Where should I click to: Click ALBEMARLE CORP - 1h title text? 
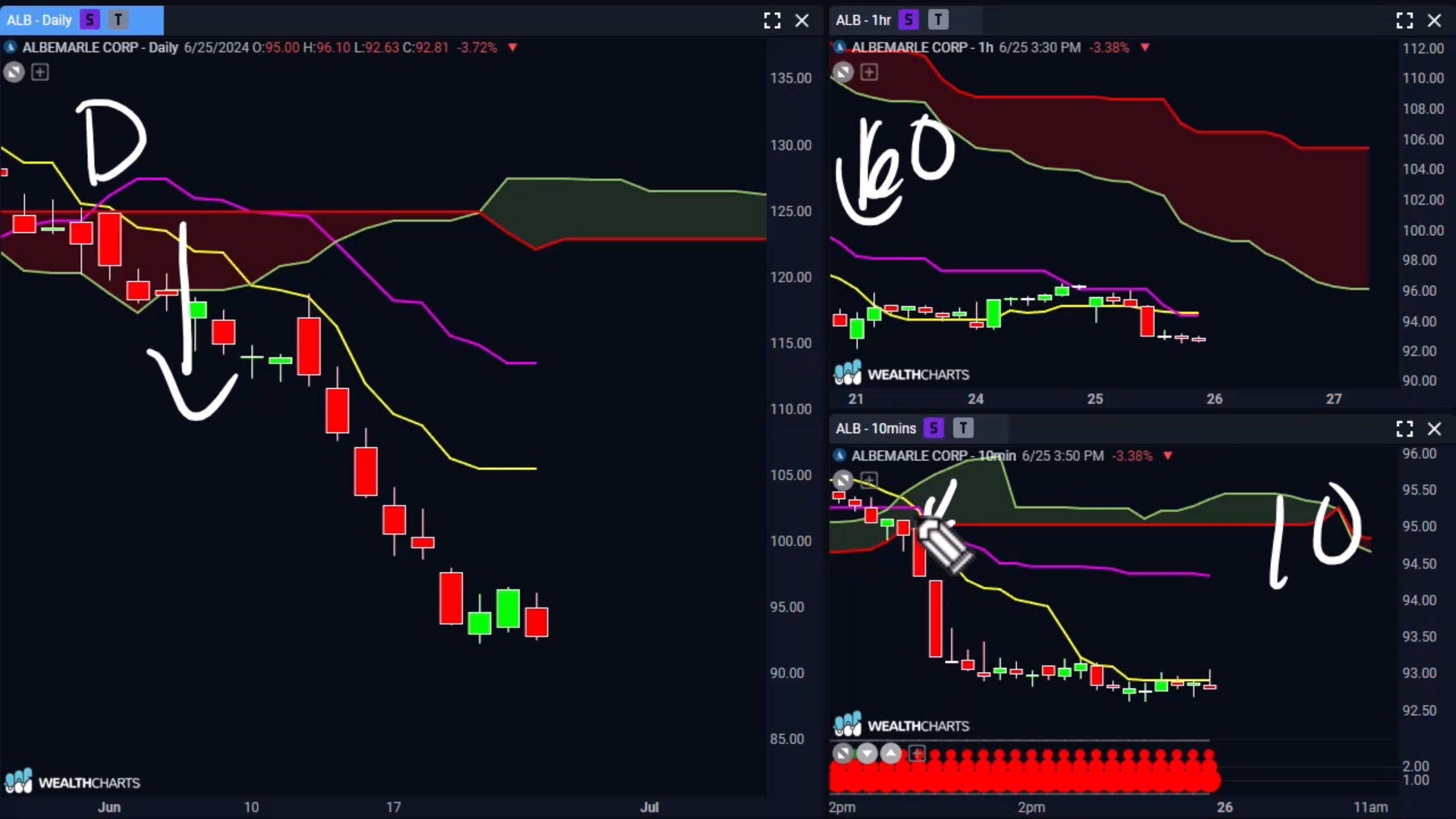pos(922,47)
